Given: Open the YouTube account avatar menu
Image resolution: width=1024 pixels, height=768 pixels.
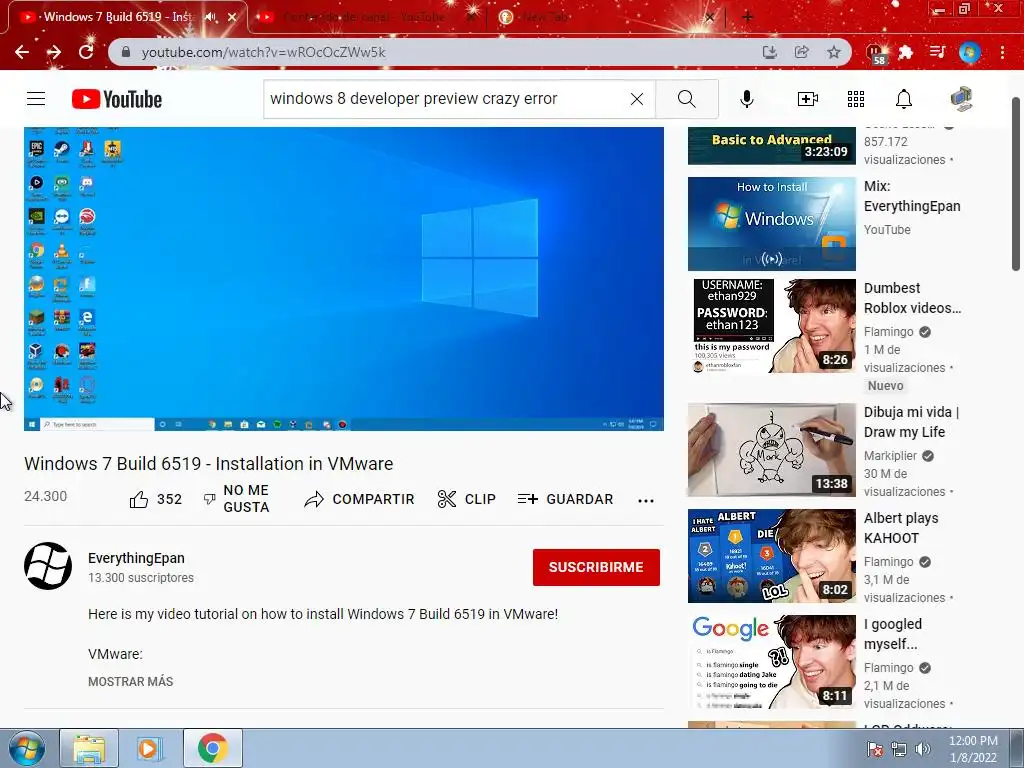Looking at the screenshot, I should tap(961, 99).
